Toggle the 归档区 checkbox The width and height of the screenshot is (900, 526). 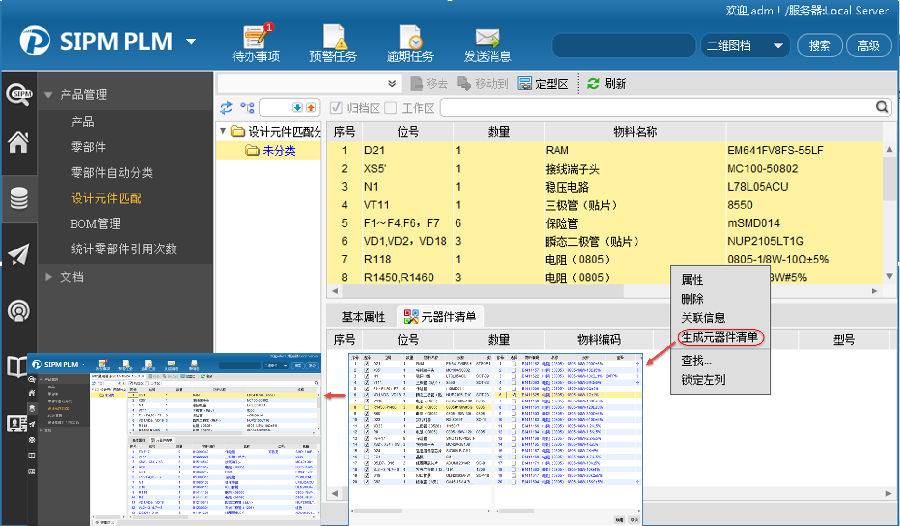(x=337, y=108)
